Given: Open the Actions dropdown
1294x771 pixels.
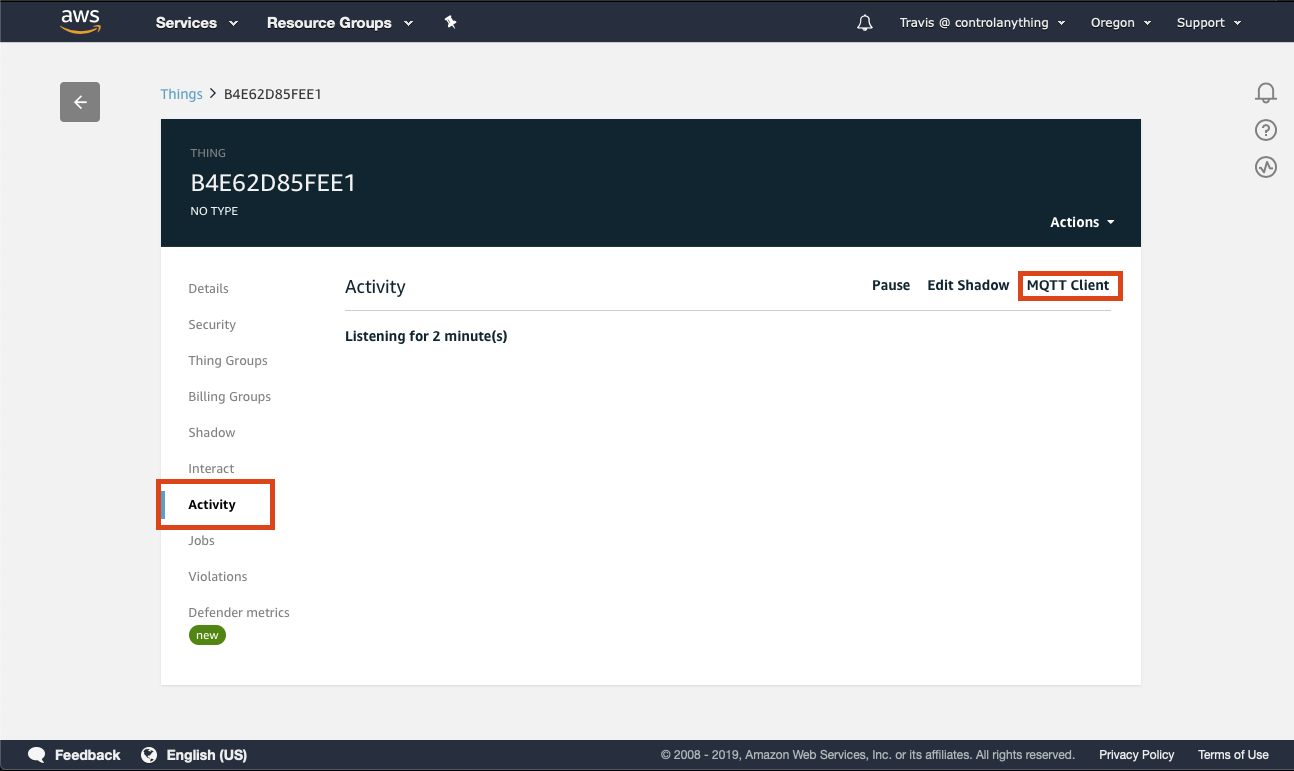Looking at the screenshot, I should [1081, 221].
